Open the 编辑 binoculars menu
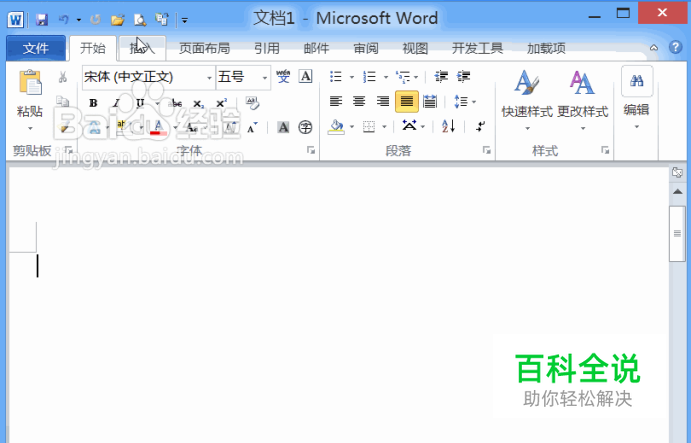The height and width of the screenshot is (443, 691). coord(637,98)
